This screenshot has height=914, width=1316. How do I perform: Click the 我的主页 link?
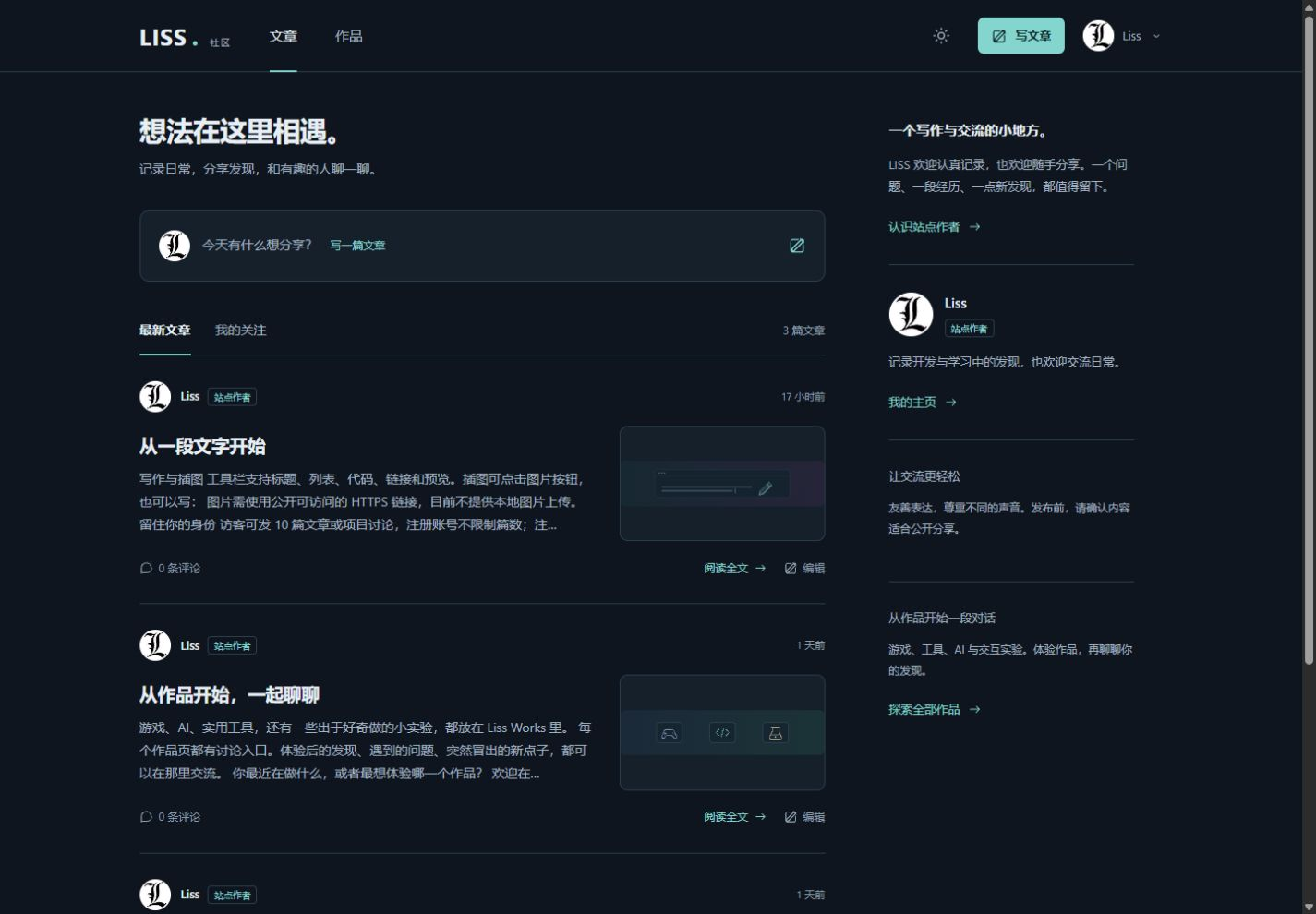pyautogui.click(x=922, y=403)
